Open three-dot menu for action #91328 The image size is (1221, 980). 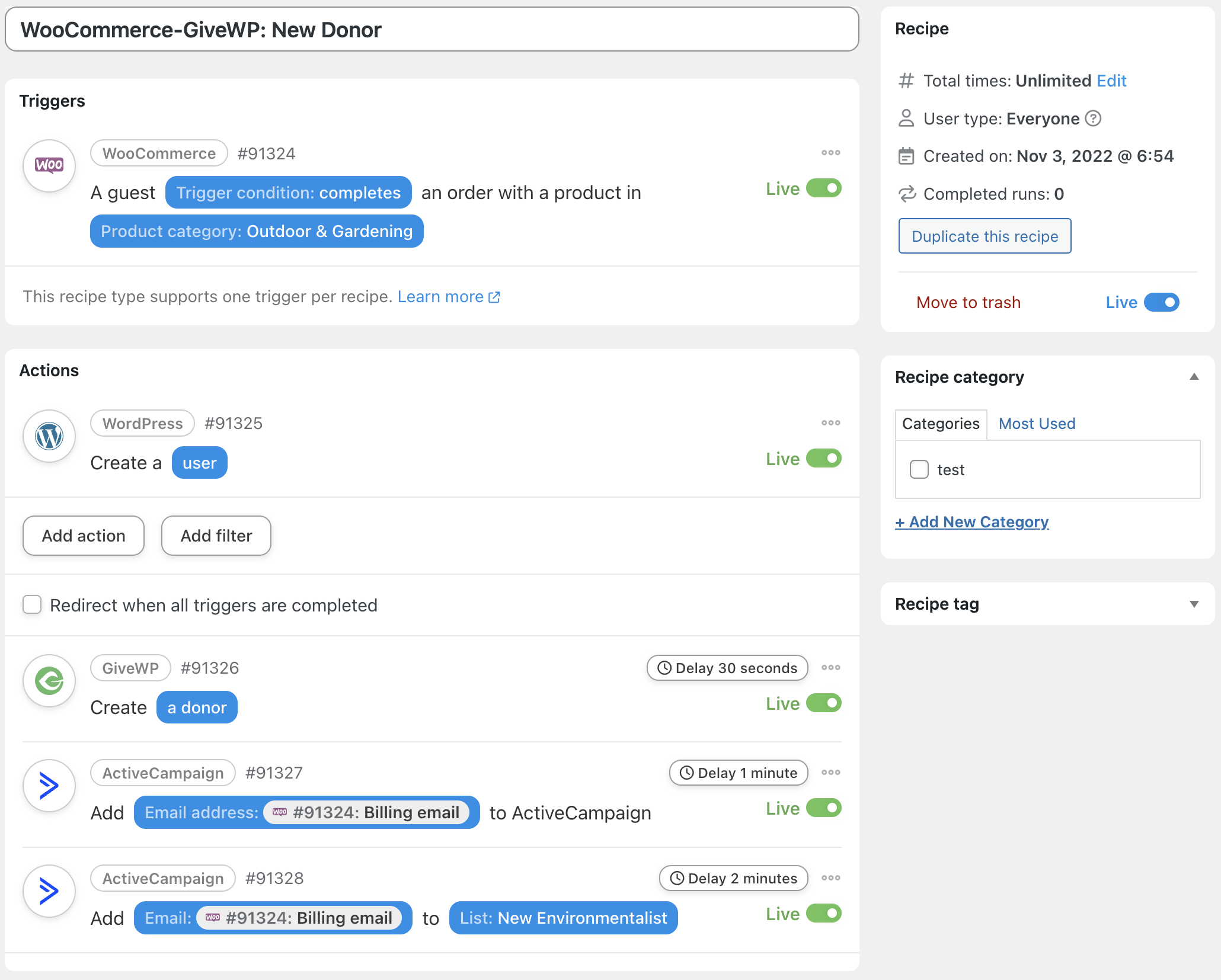pos(831,878)
